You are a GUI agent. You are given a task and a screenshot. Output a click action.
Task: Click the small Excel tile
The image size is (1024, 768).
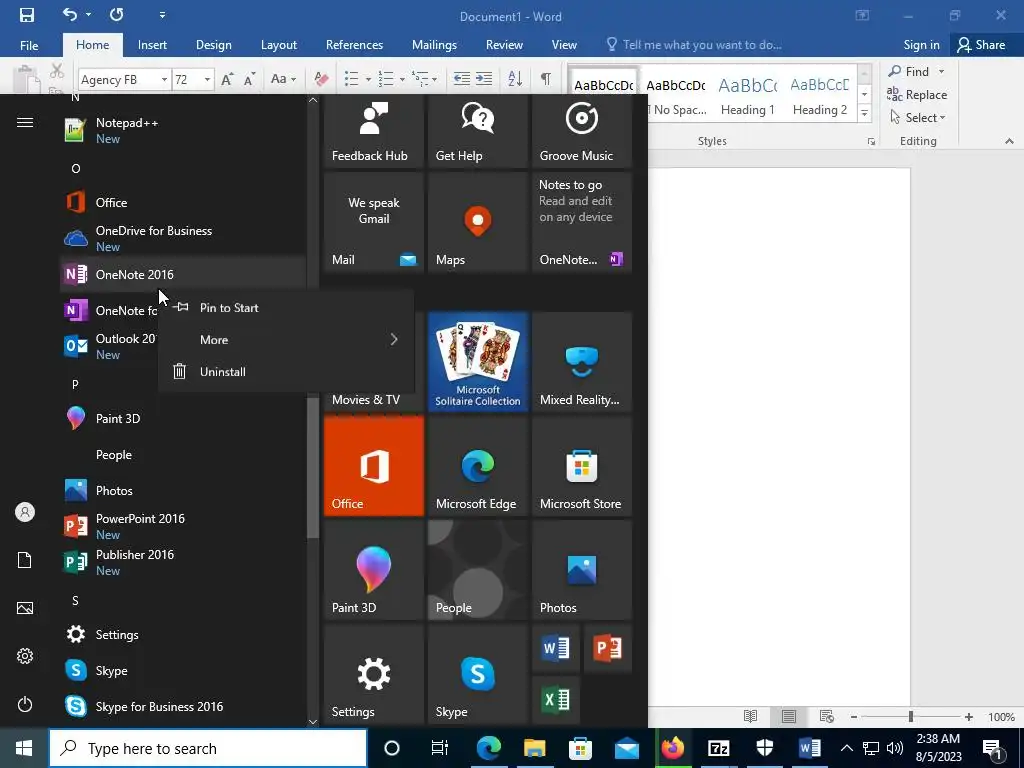click(556, 700)
